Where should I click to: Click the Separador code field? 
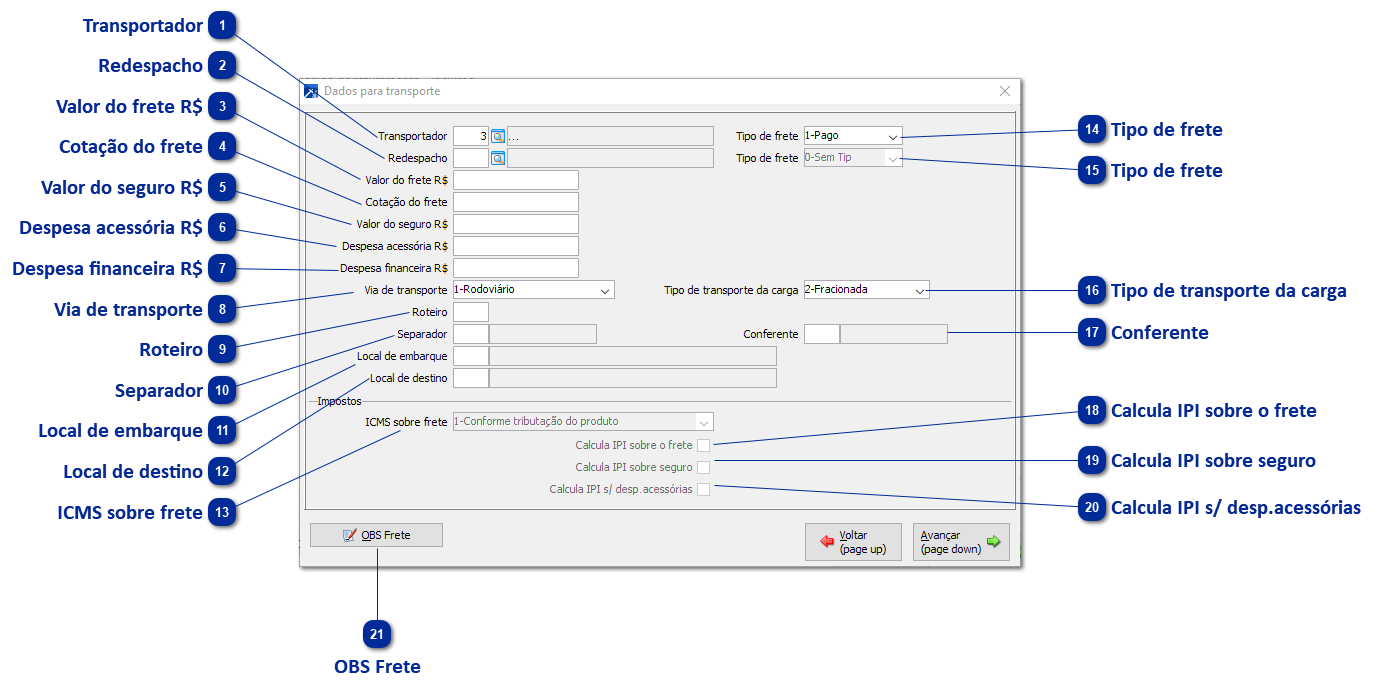point(471,334)
